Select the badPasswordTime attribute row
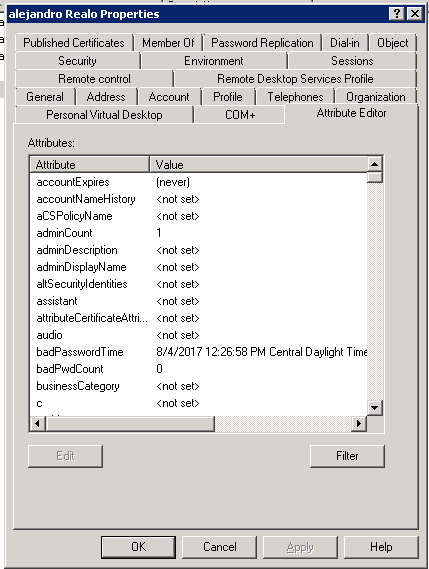Screen dimensions: 429x569 pyautogui.click(x=198, y=352)
